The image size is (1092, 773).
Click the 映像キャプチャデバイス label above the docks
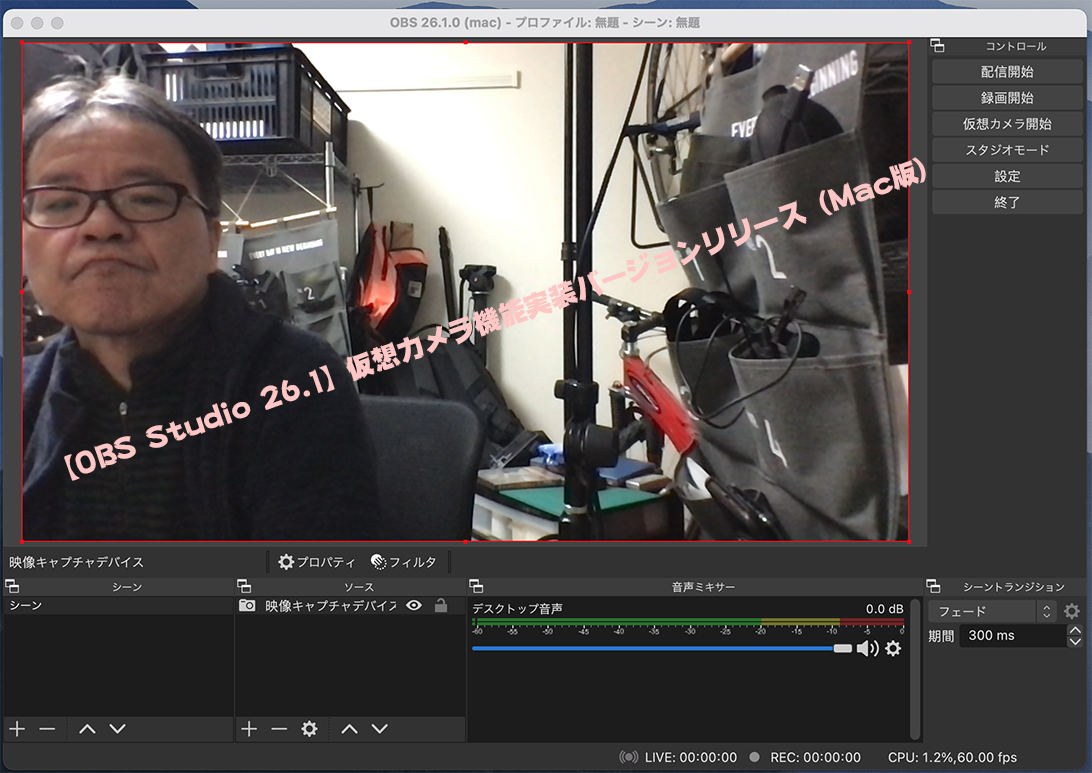pyautogui.click(x=77, y=562)
